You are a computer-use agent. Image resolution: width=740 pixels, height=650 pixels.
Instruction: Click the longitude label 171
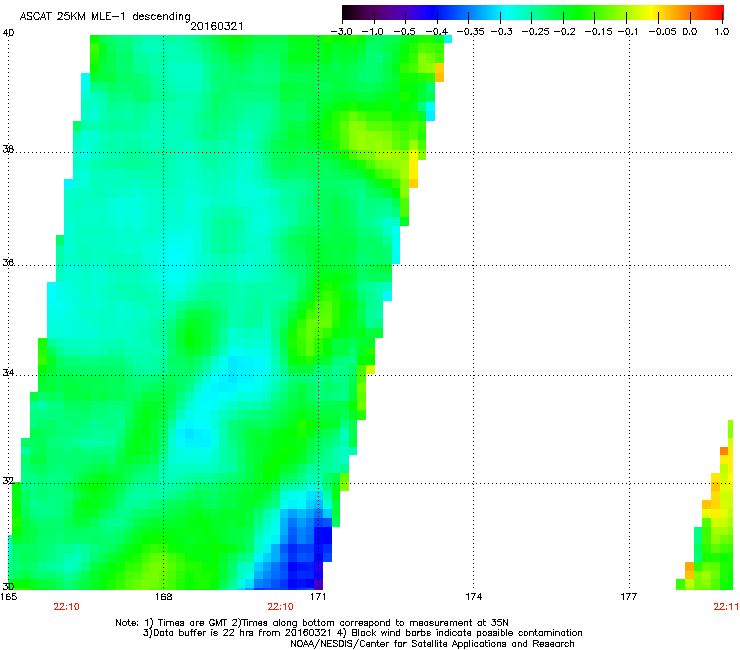tap(318, 597)
